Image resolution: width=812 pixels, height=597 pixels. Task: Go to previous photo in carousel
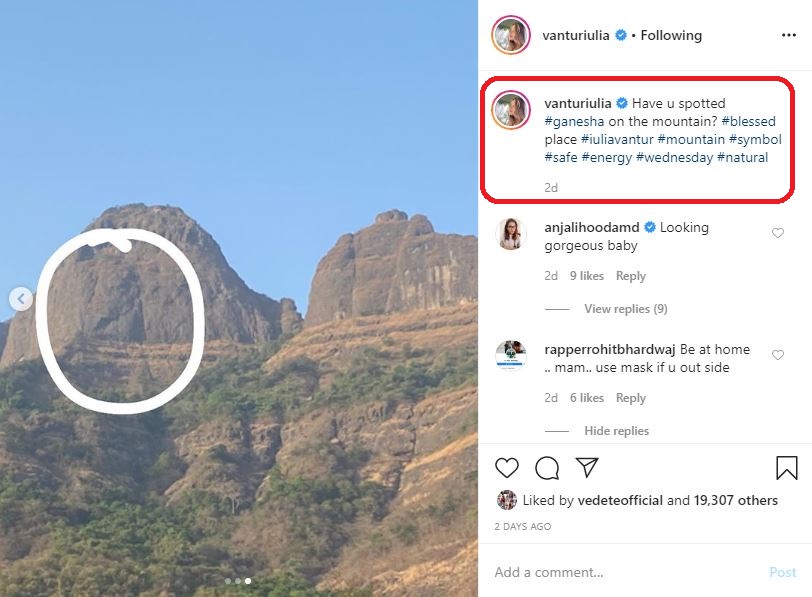(21, 298)
